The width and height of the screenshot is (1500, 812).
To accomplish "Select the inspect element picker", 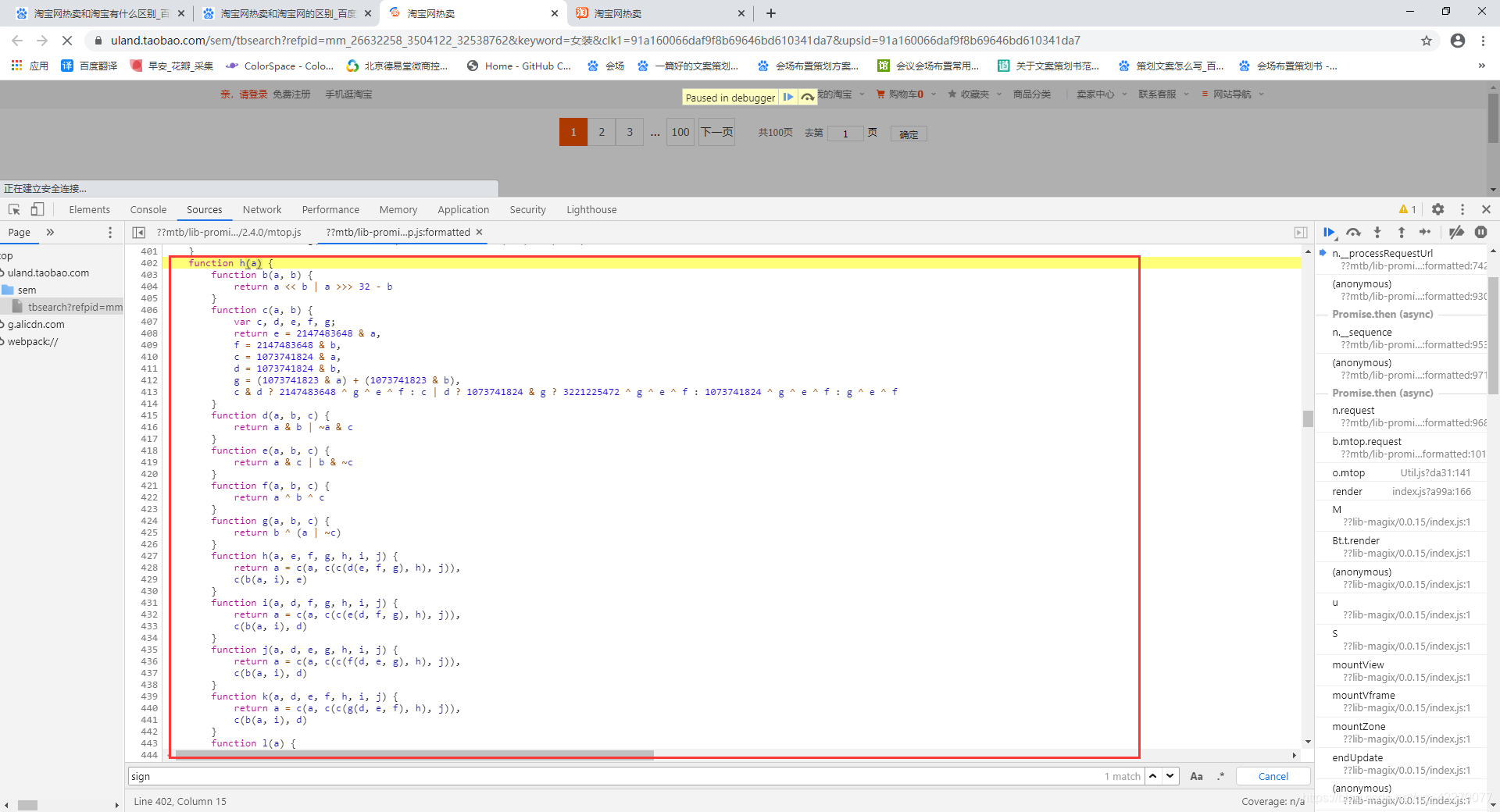I will (14, 209).
